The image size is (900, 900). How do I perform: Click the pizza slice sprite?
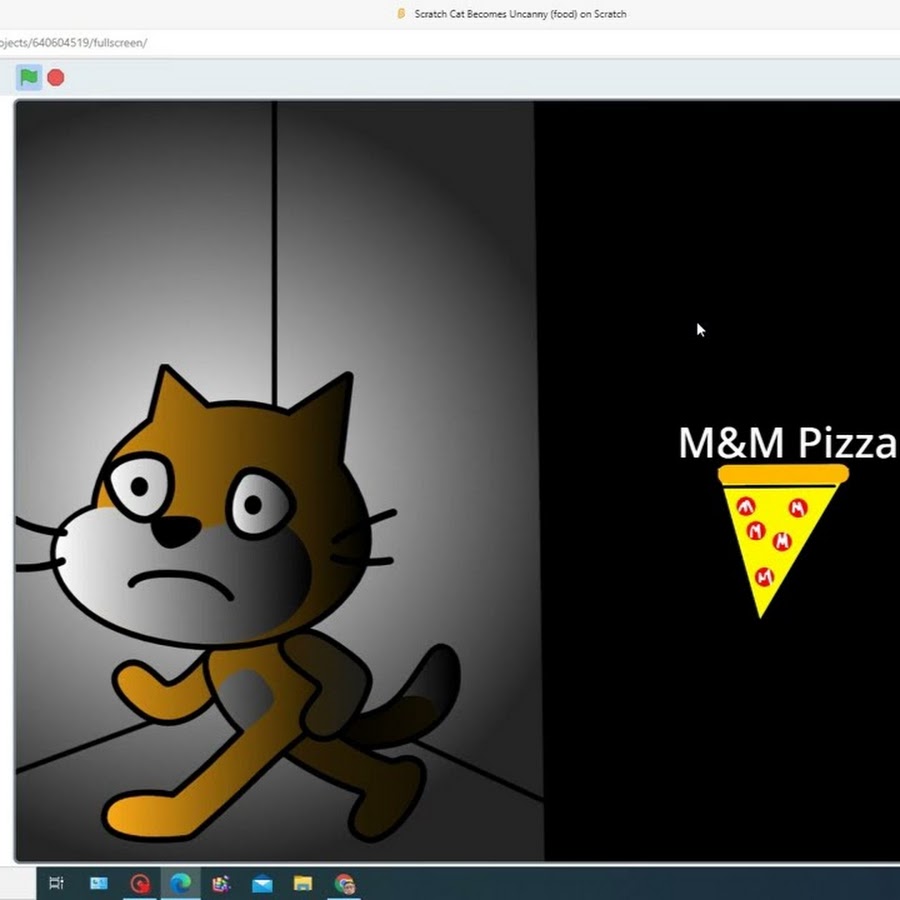[783, 541]
